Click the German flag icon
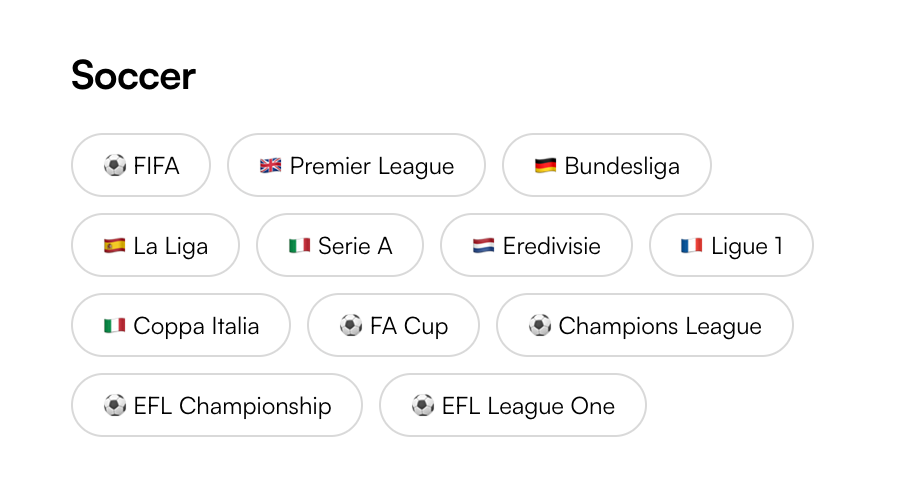 click(545, 166)
